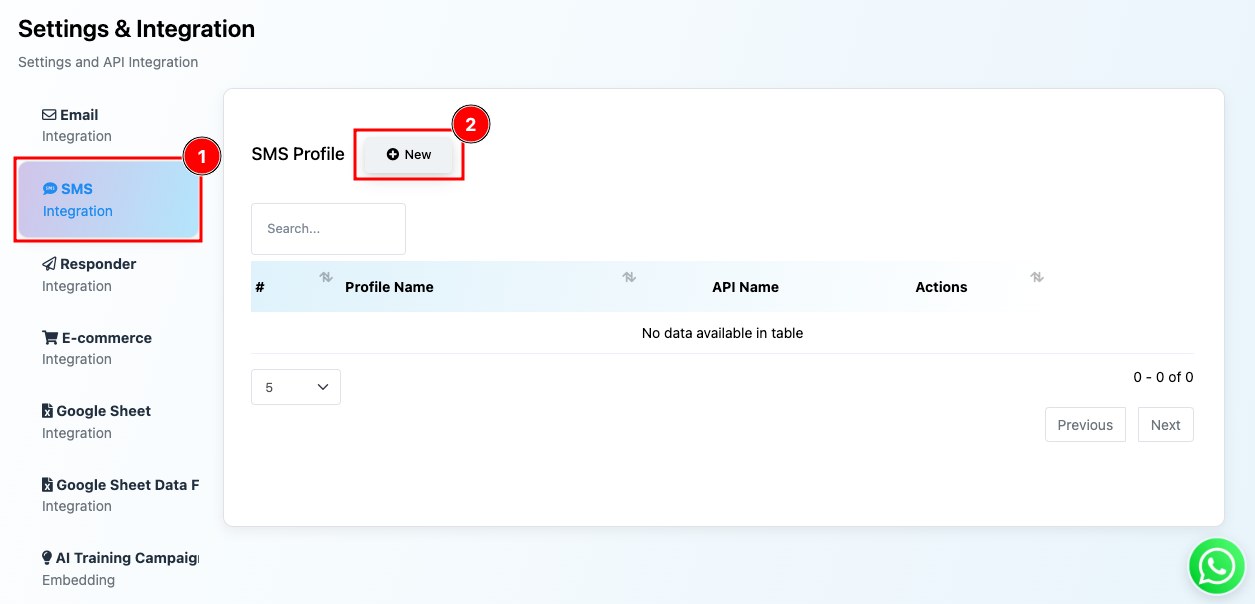Click the SMS Profile heading
This screenshot has width=1255, height=604.
coord(298,154)
